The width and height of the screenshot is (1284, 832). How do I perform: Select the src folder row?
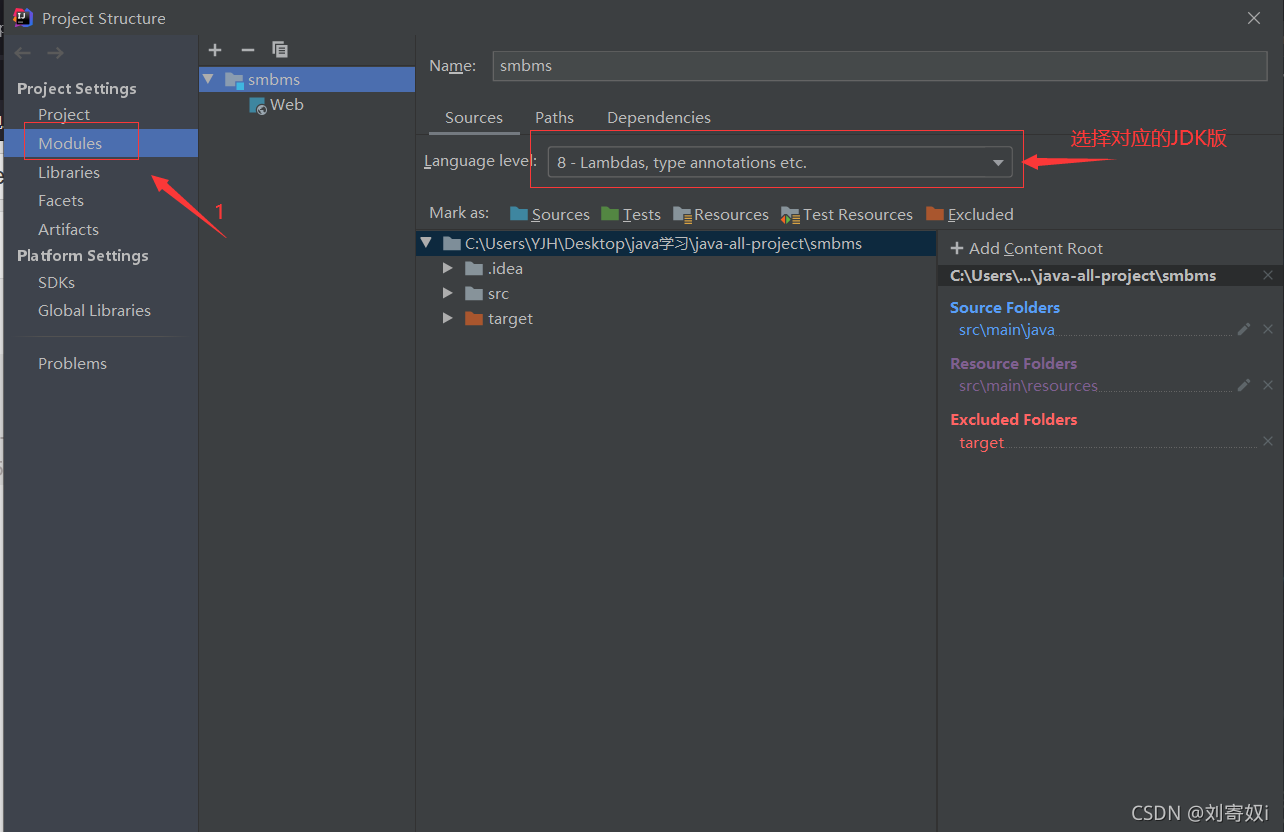click(676, 293)
